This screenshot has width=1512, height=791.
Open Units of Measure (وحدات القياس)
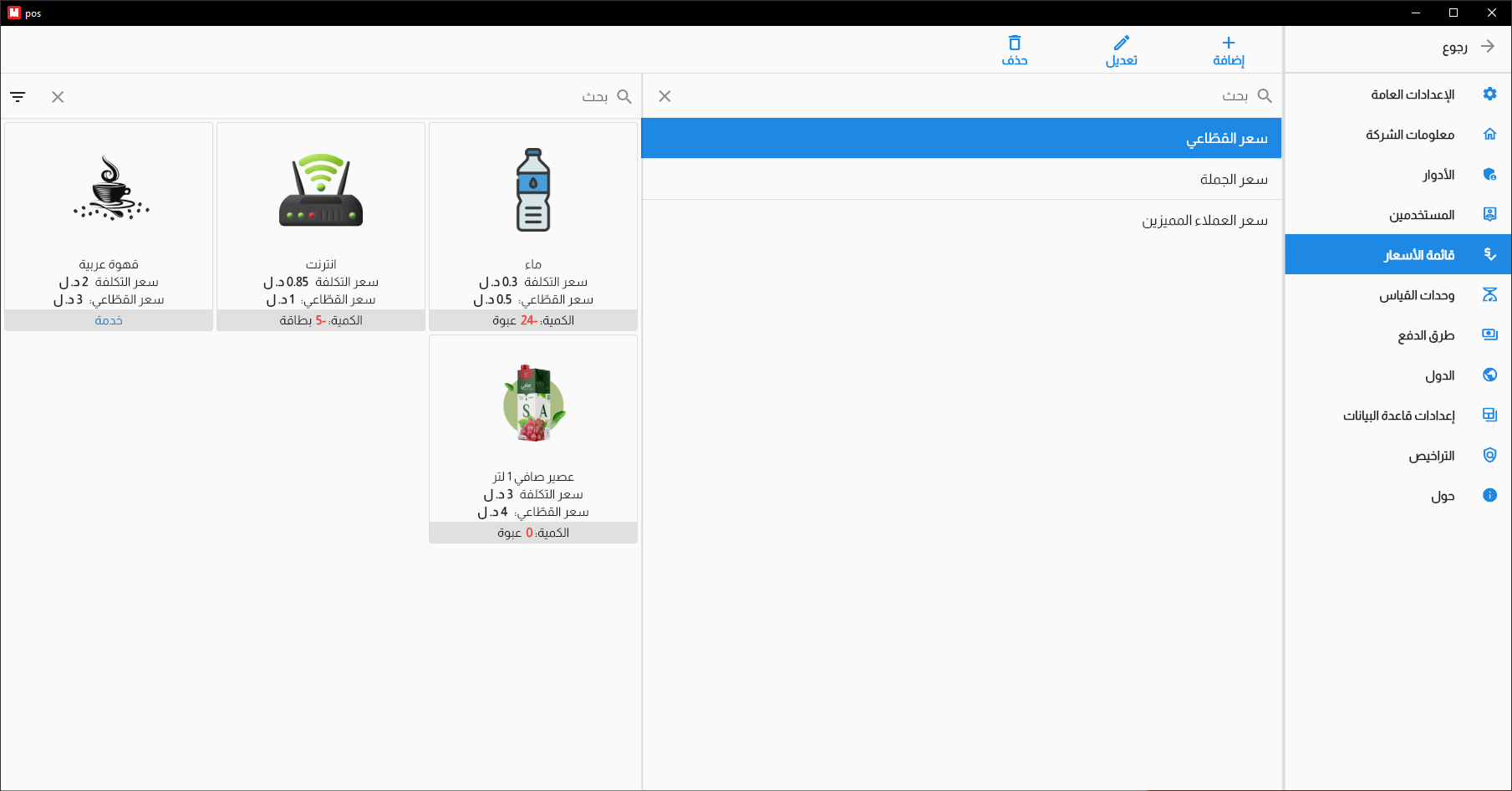point(1417,295)
